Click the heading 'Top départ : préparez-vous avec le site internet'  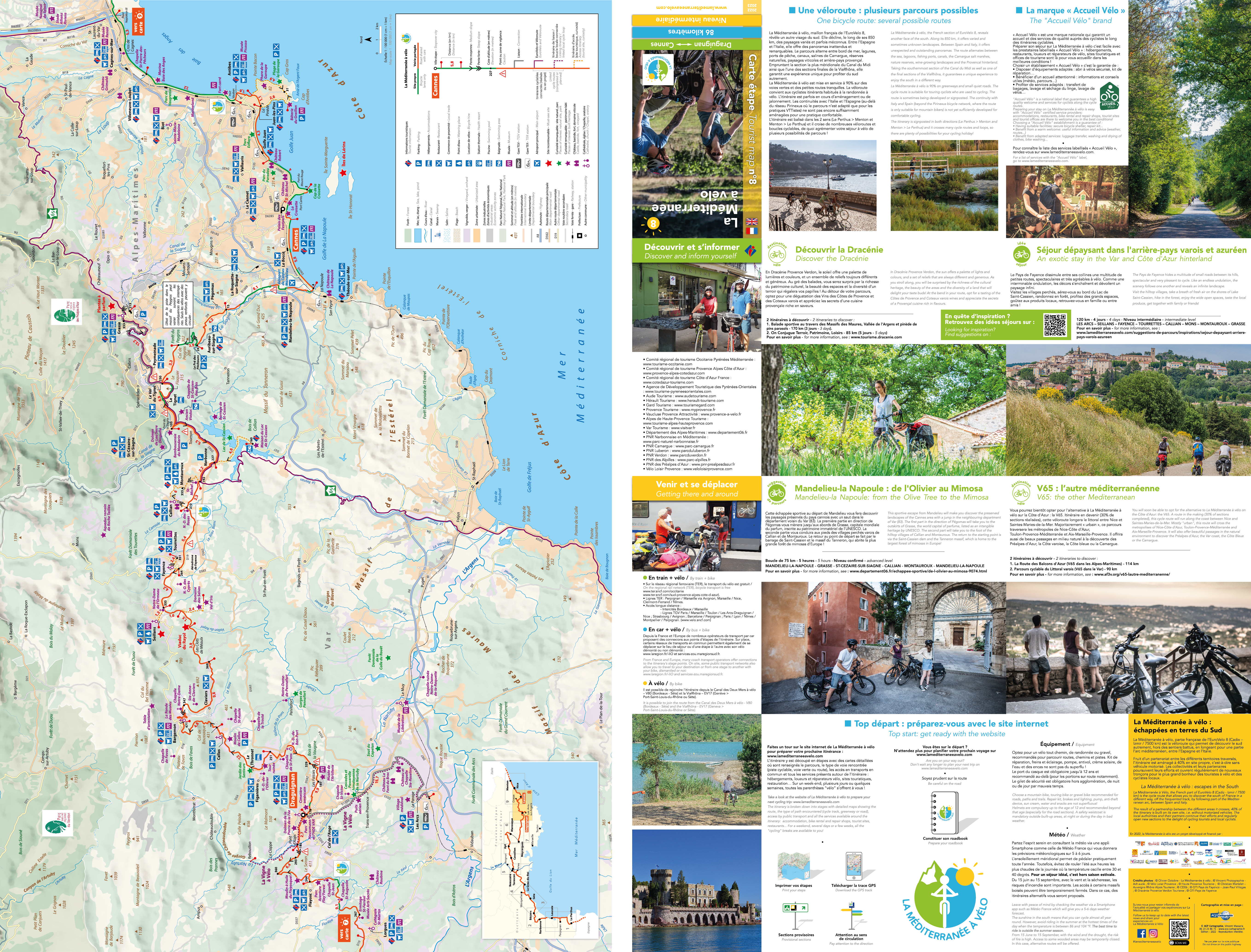coord(951,724)
